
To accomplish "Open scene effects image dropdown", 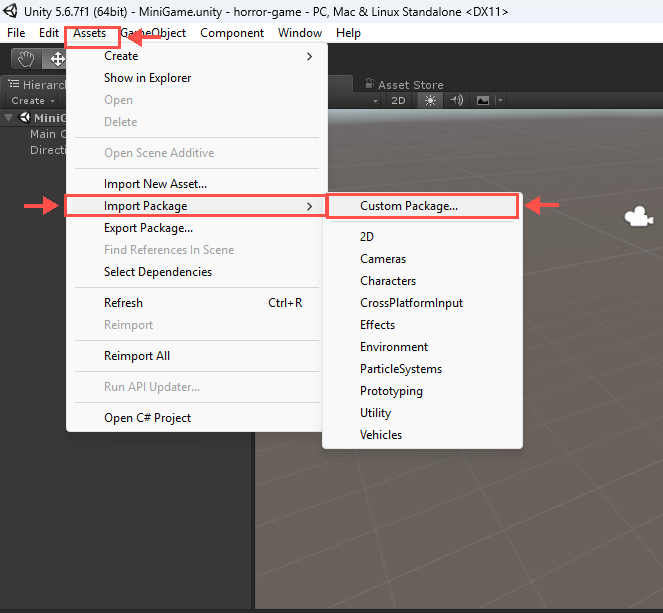I will click(x=483, y=101).
